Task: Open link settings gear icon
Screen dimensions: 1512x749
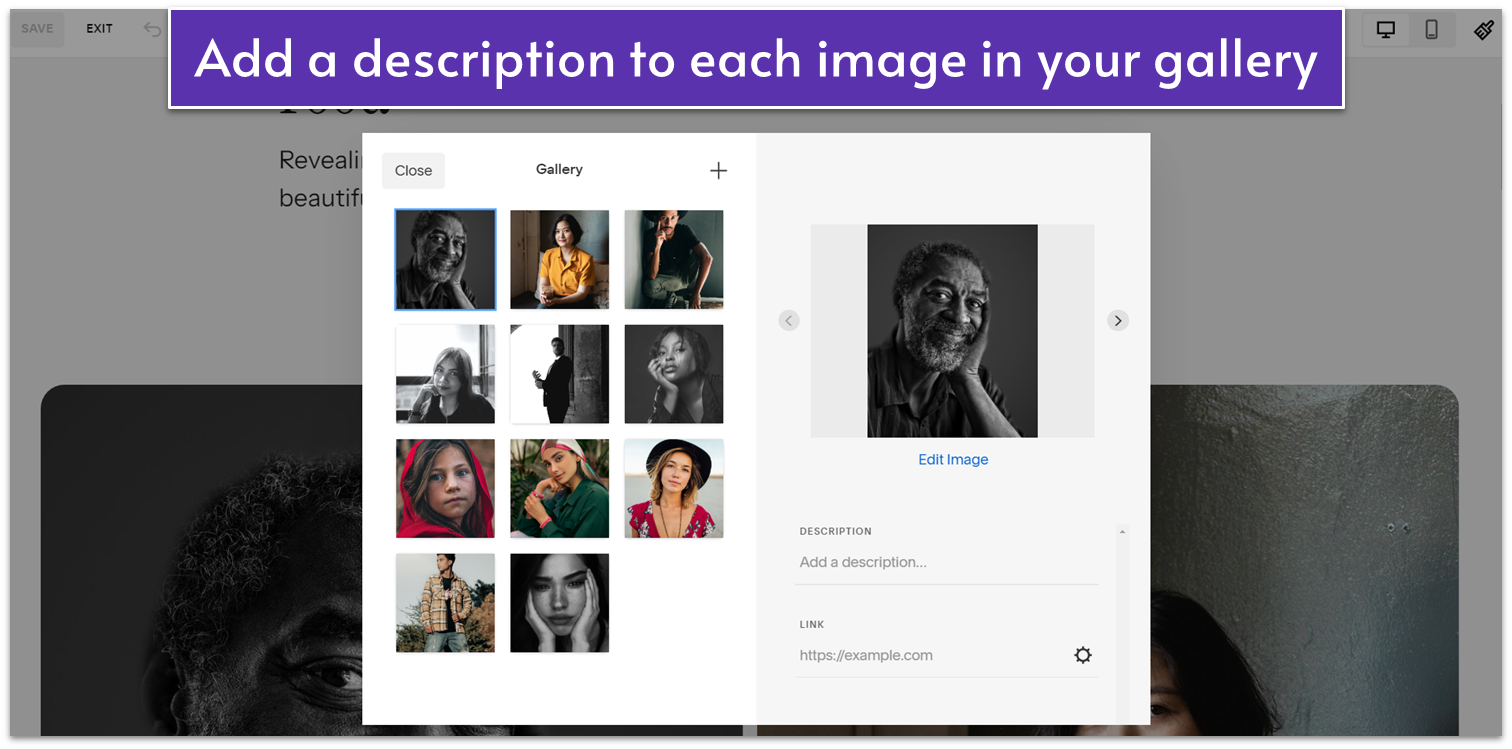Action: point(1083,655)
